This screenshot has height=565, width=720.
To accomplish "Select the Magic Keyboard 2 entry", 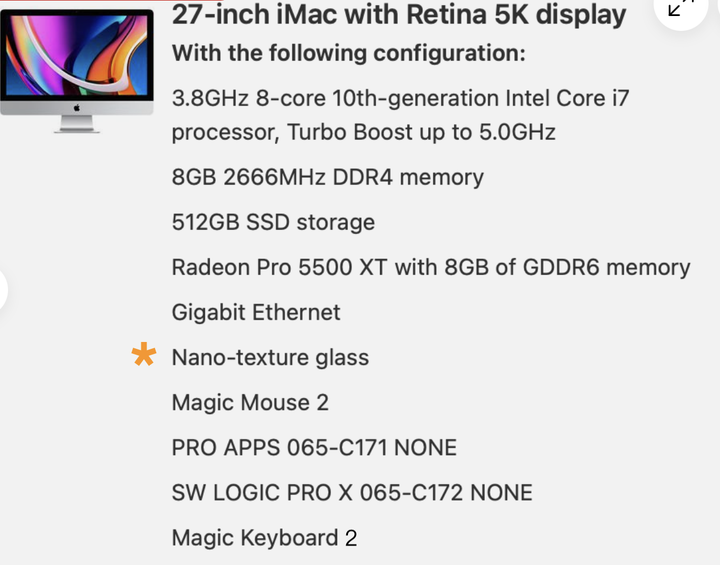I will tap(264, 537).
